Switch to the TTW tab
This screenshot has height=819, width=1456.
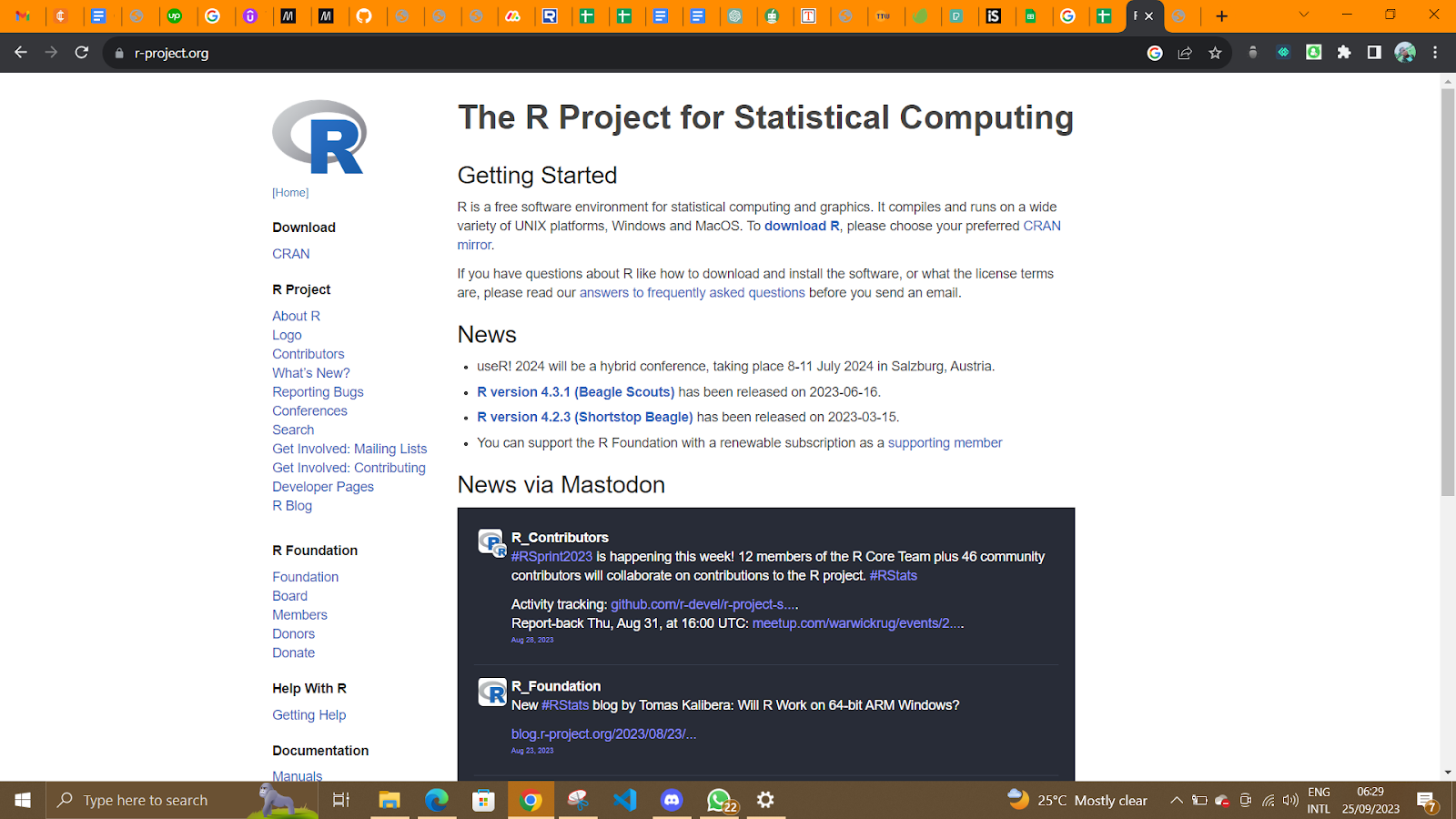tap(884, 15)
